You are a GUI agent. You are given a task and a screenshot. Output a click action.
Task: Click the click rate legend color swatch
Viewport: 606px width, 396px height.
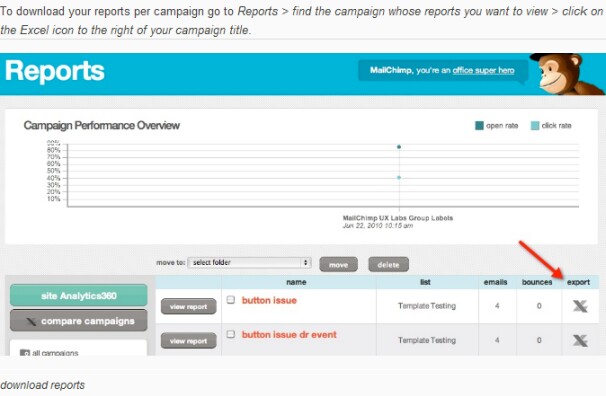click(535, 126)
